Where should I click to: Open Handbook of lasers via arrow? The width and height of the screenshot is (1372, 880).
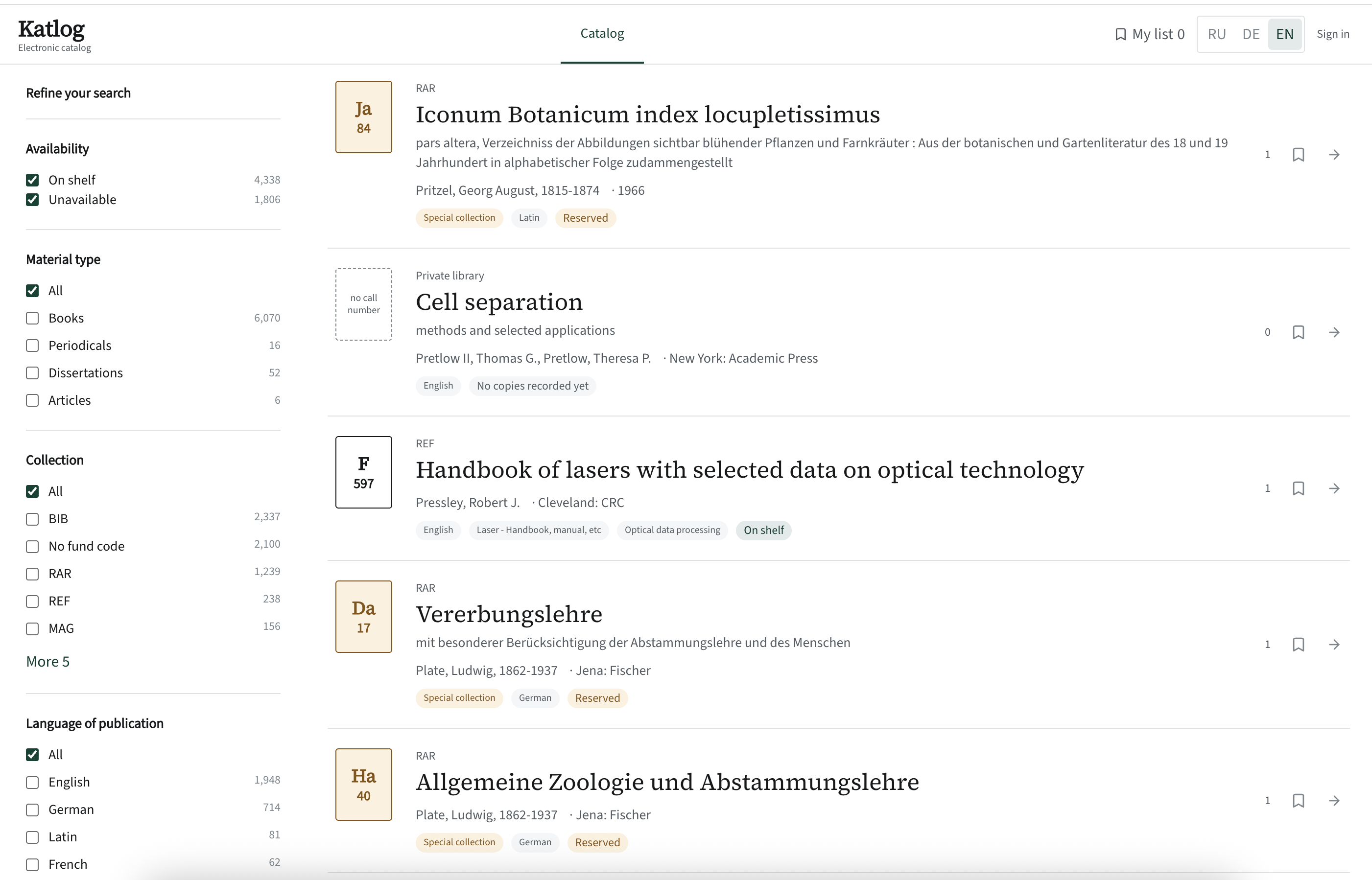pos(1334,488)
